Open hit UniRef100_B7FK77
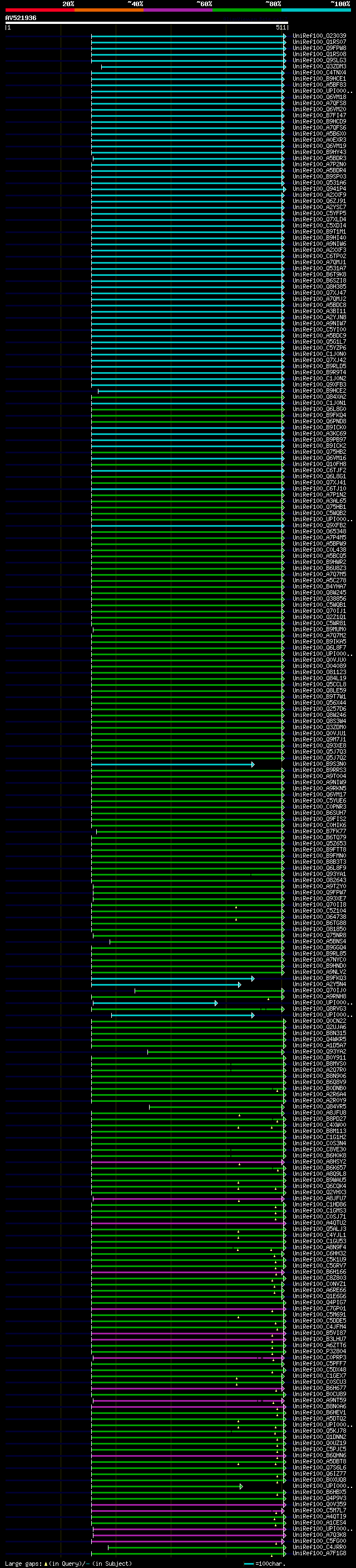The height and width of the screenshot is (1568, 356). (x=319, y=831)
